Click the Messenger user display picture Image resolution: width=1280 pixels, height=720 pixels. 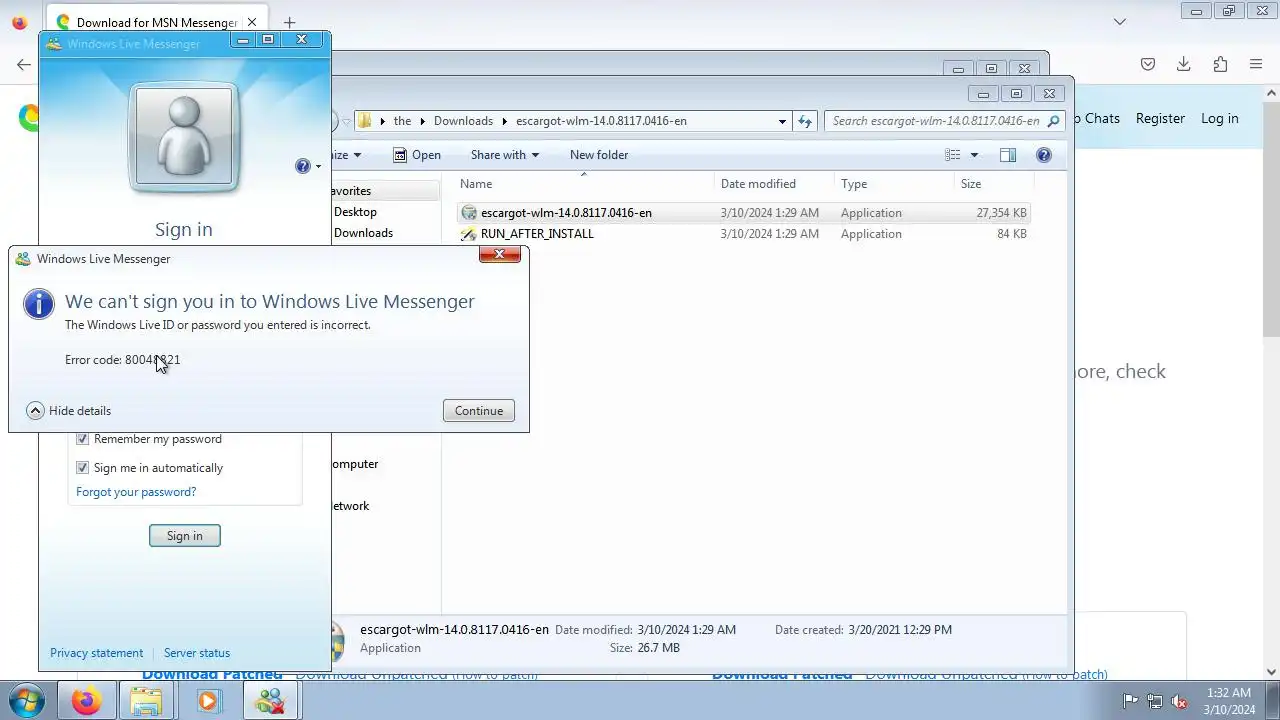tap(184, 137)
